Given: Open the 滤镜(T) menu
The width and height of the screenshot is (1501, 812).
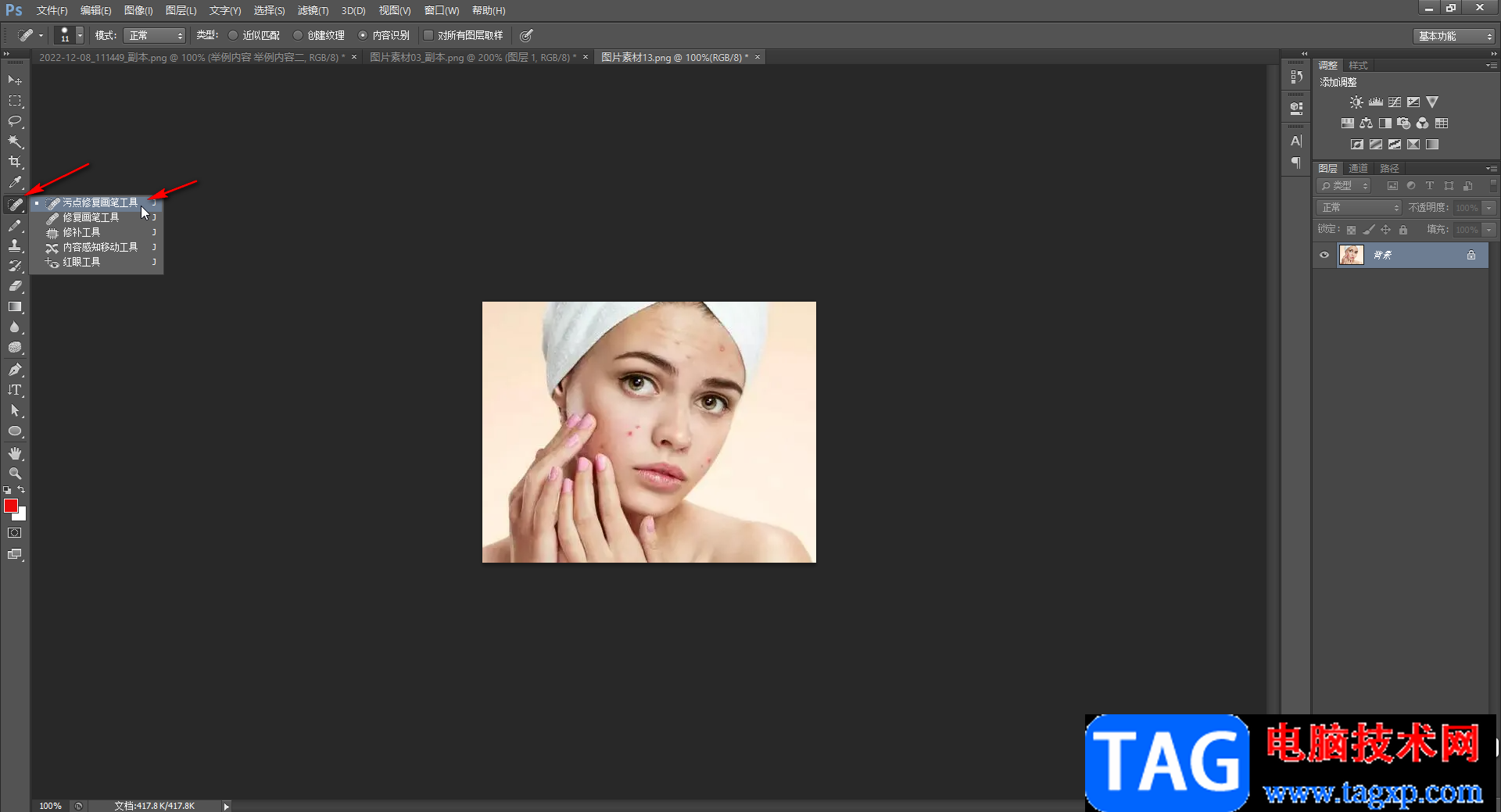Looking at the screenshot, I should click(313, 10).
